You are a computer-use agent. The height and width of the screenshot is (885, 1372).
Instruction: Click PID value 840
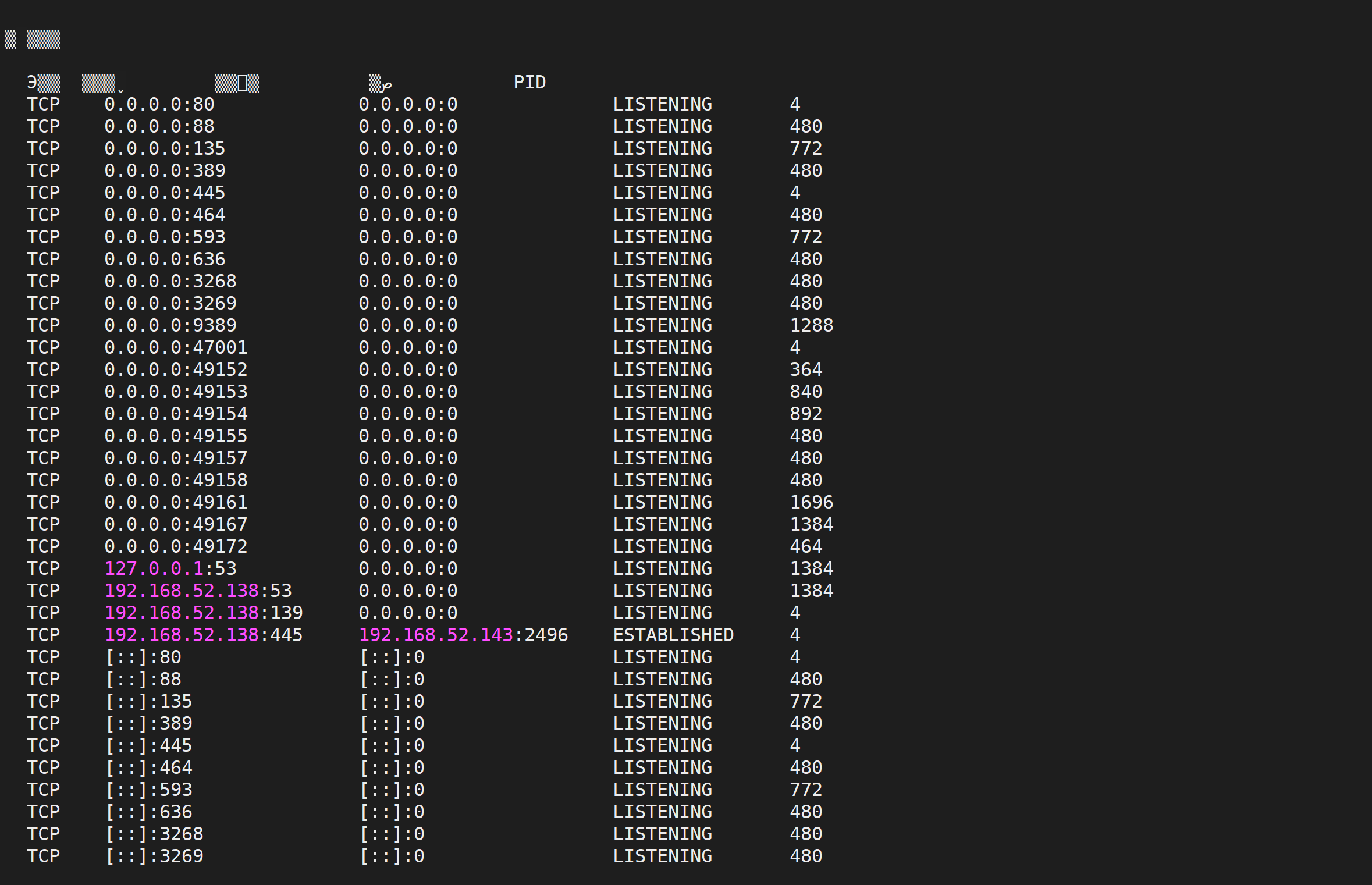point(806,392)
